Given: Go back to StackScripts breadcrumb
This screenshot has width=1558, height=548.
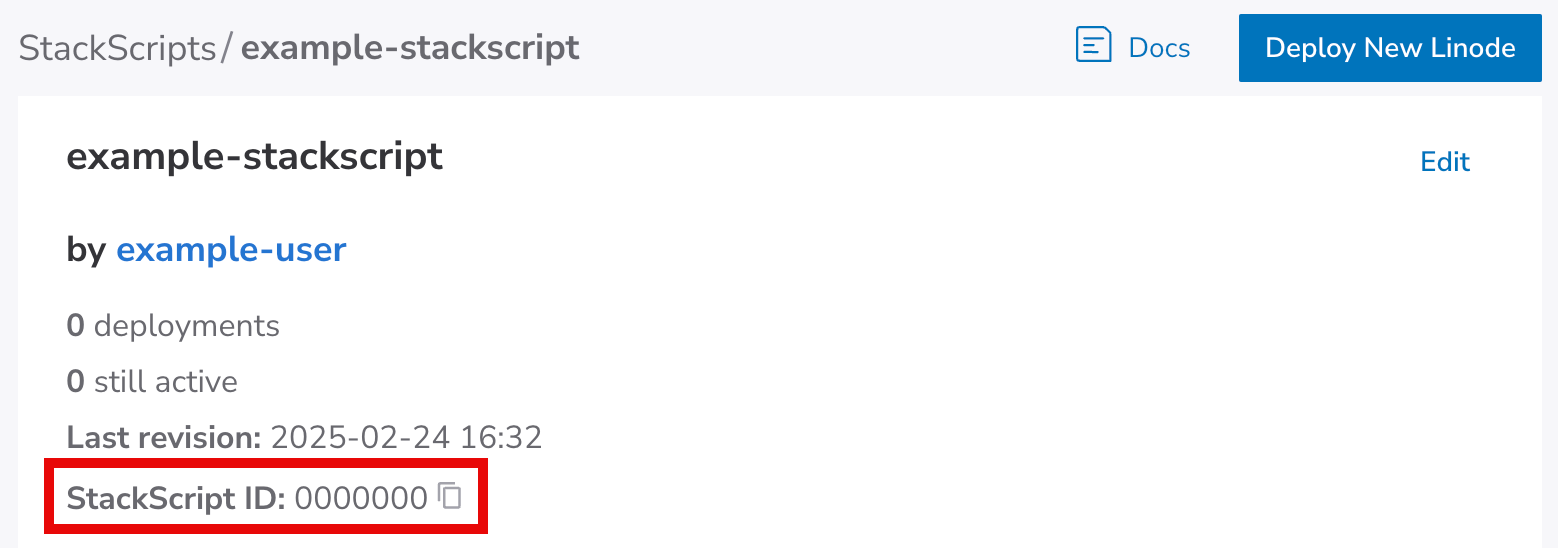Looking at the screenshot, I should coord(117,48).
